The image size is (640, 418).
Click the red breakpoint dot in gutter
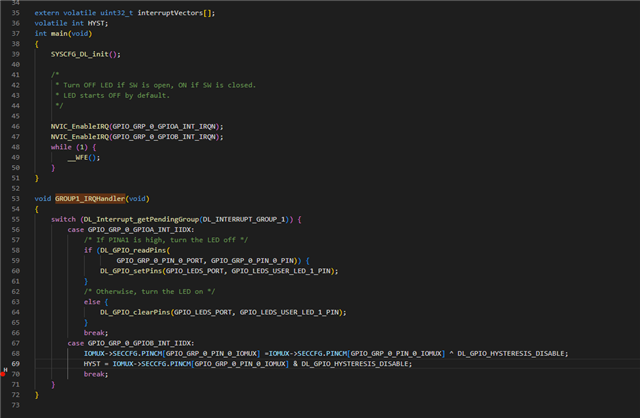click(x=4, y=373)
